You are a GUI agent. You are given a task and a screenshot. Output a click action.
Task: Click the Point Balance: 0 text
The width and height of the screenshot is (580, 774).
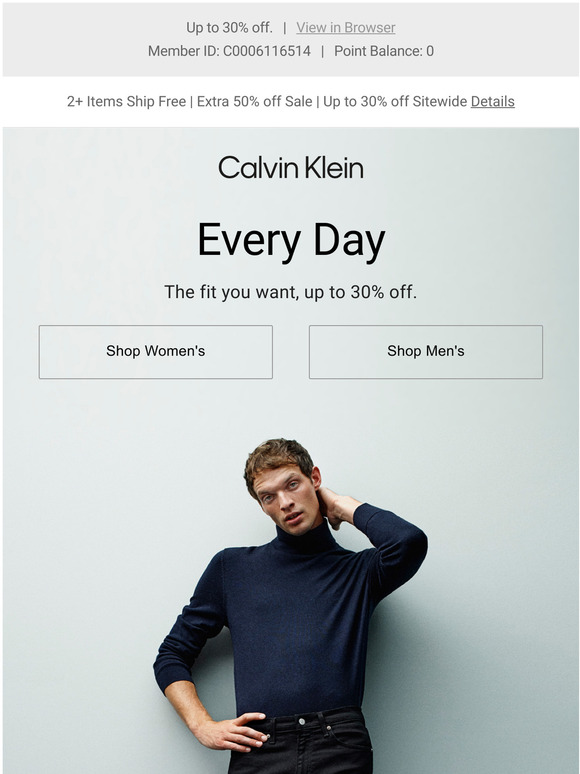point(384,51)
